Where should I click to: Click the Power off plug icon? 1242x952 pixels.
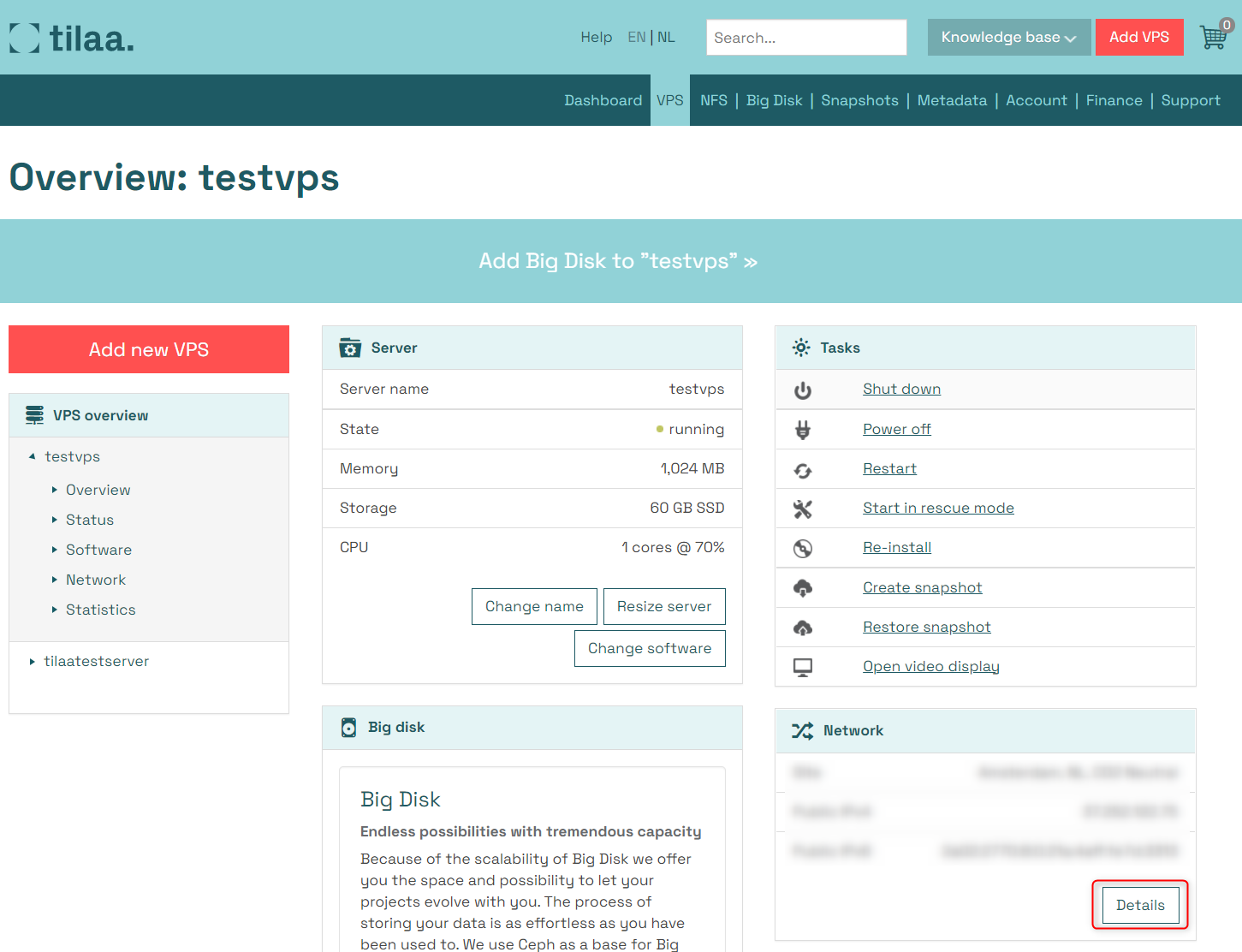click(802, 430)
